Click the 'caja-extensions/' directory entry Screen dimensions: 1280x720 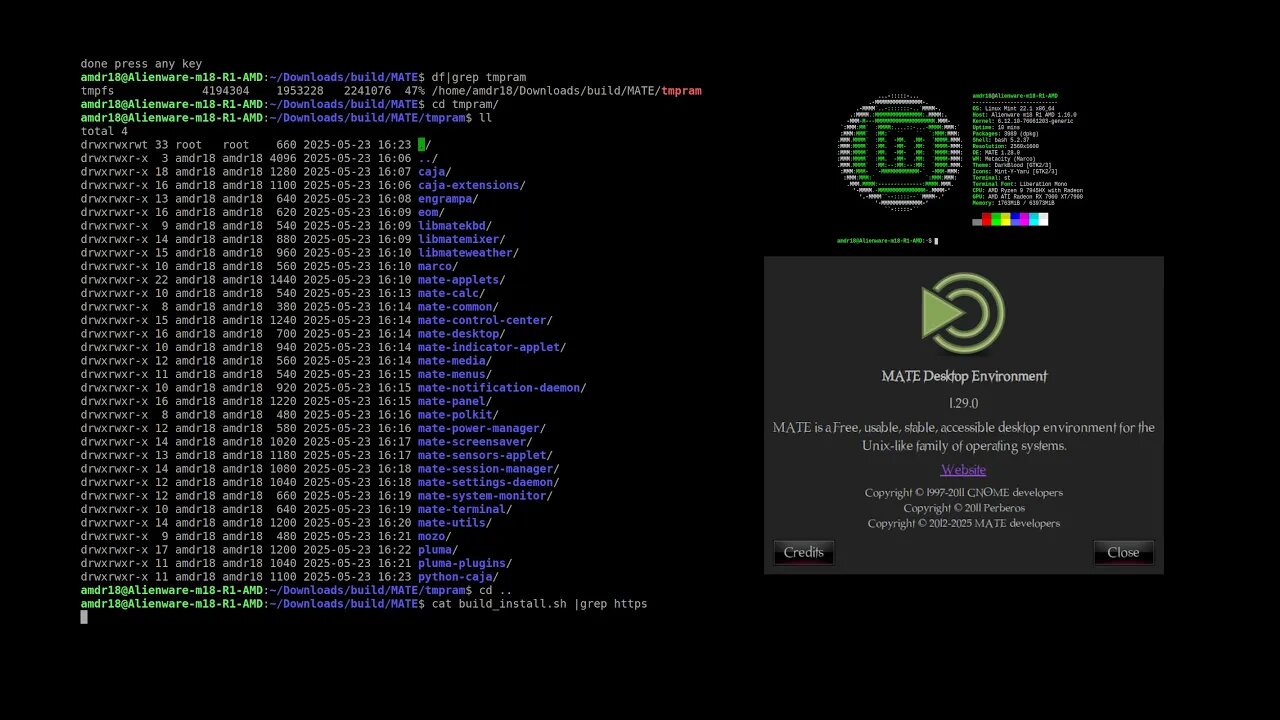pos(471,185)
